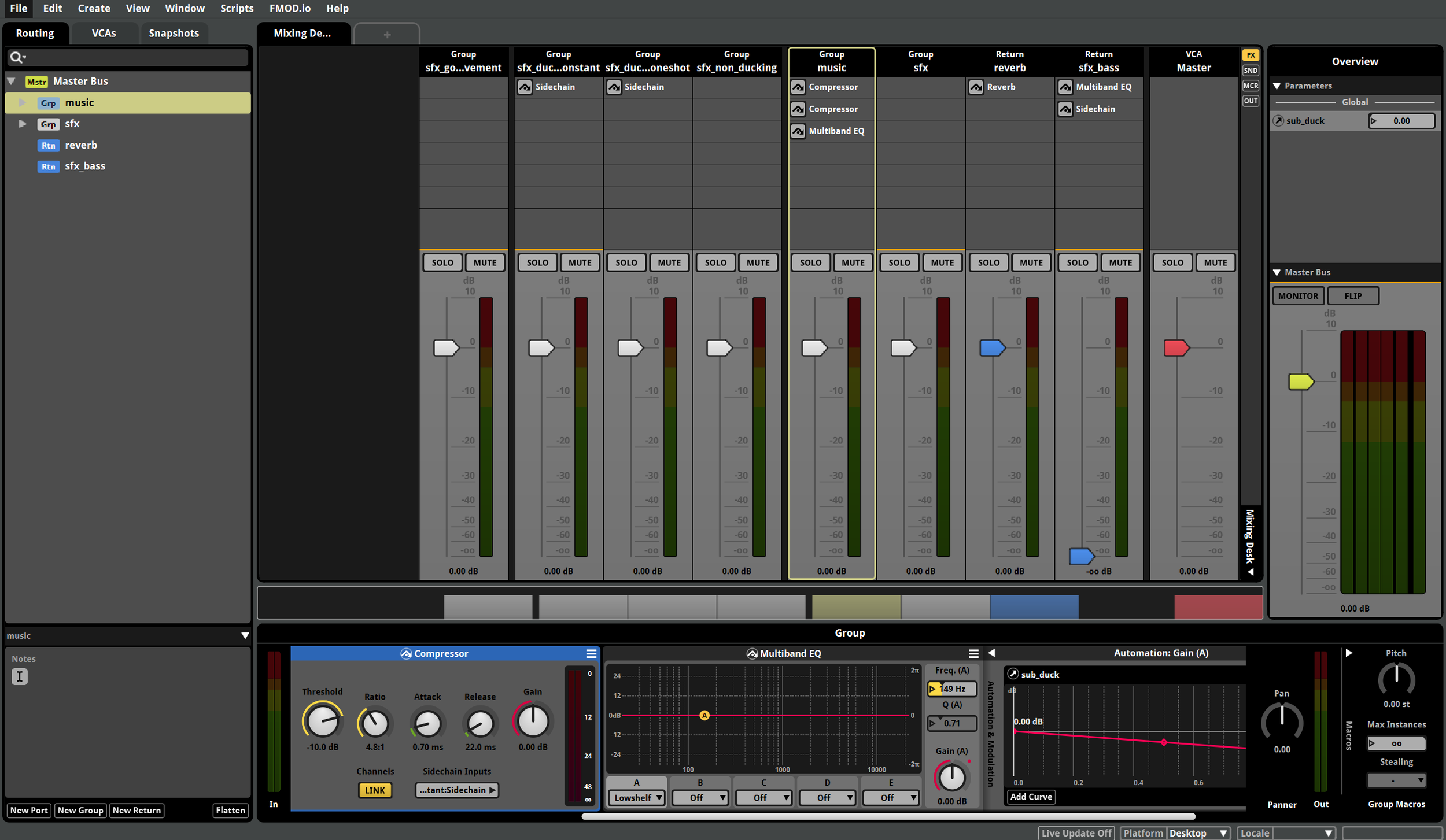
Task: Click the FX view icon on mixer edge
Action: pos(1250,55)
